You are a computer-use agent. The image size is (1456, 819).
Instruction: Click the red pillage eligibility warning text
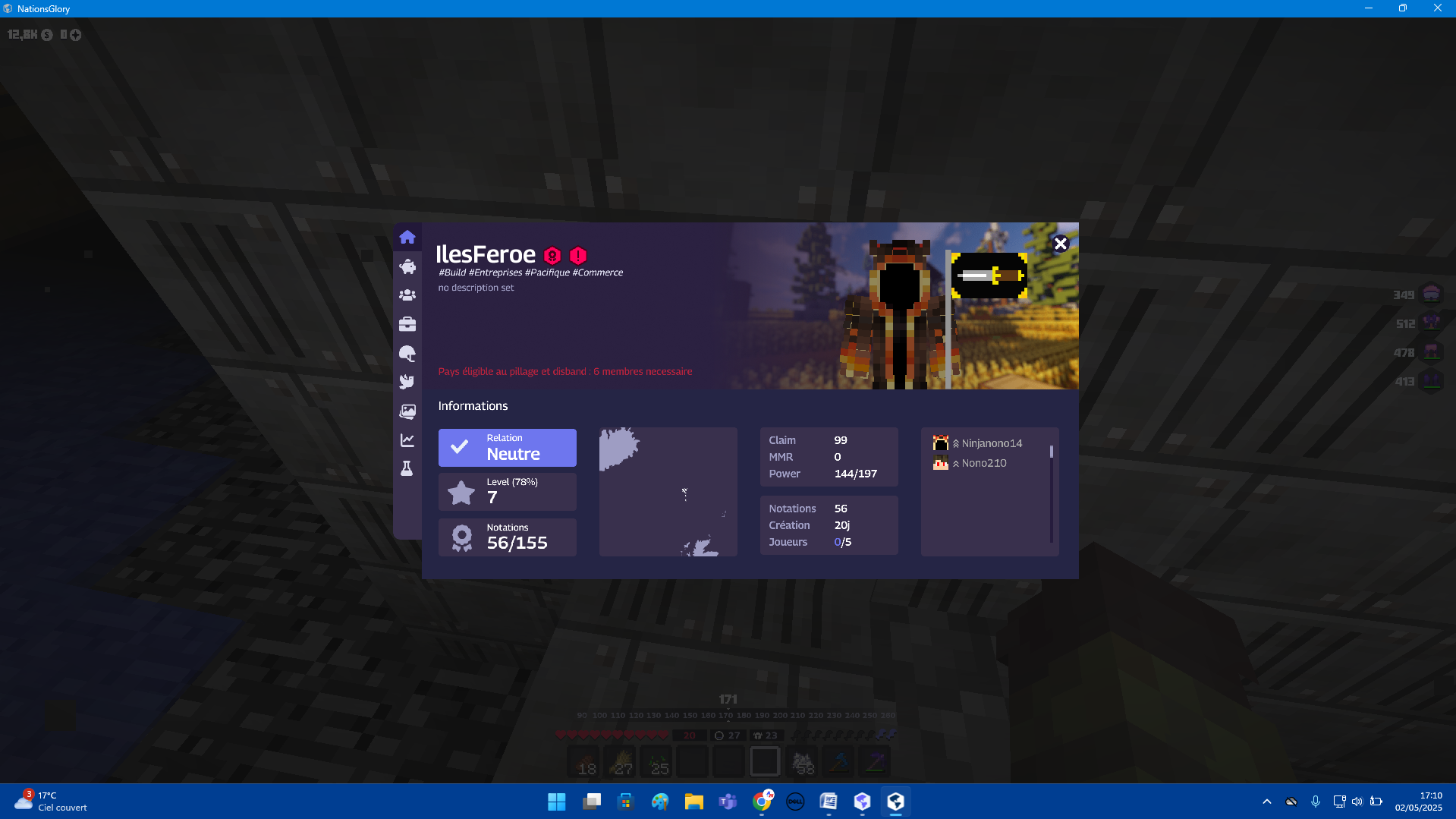(565, 371)
